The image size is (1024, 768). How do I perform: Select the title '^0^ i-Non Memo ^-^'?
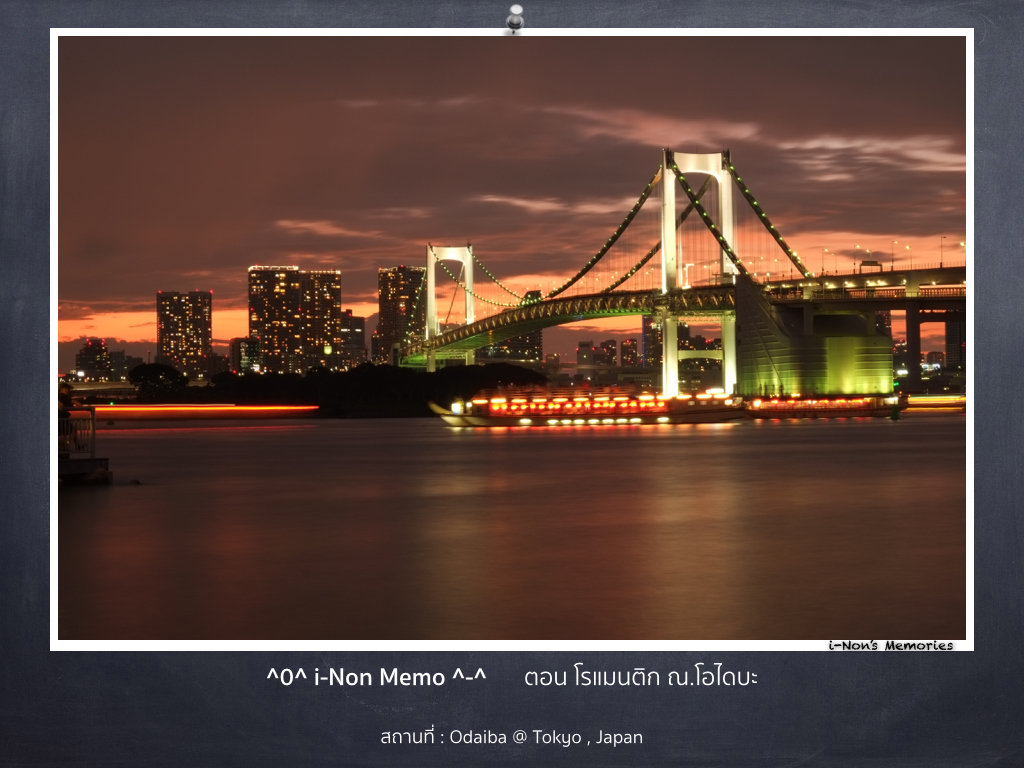pyautogui.click(x=376, y=677)
